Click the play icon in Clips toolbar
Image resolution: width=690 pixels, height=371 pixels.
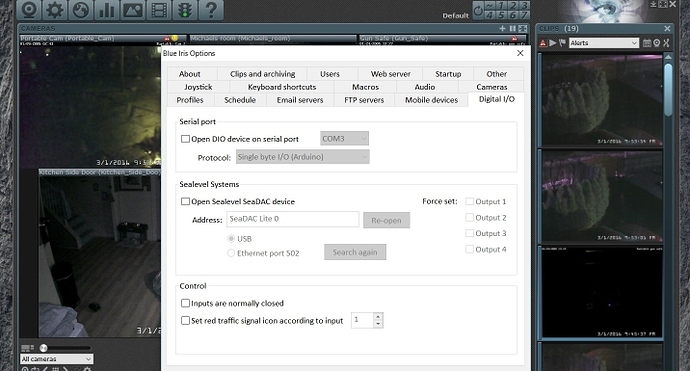[553, 43]
